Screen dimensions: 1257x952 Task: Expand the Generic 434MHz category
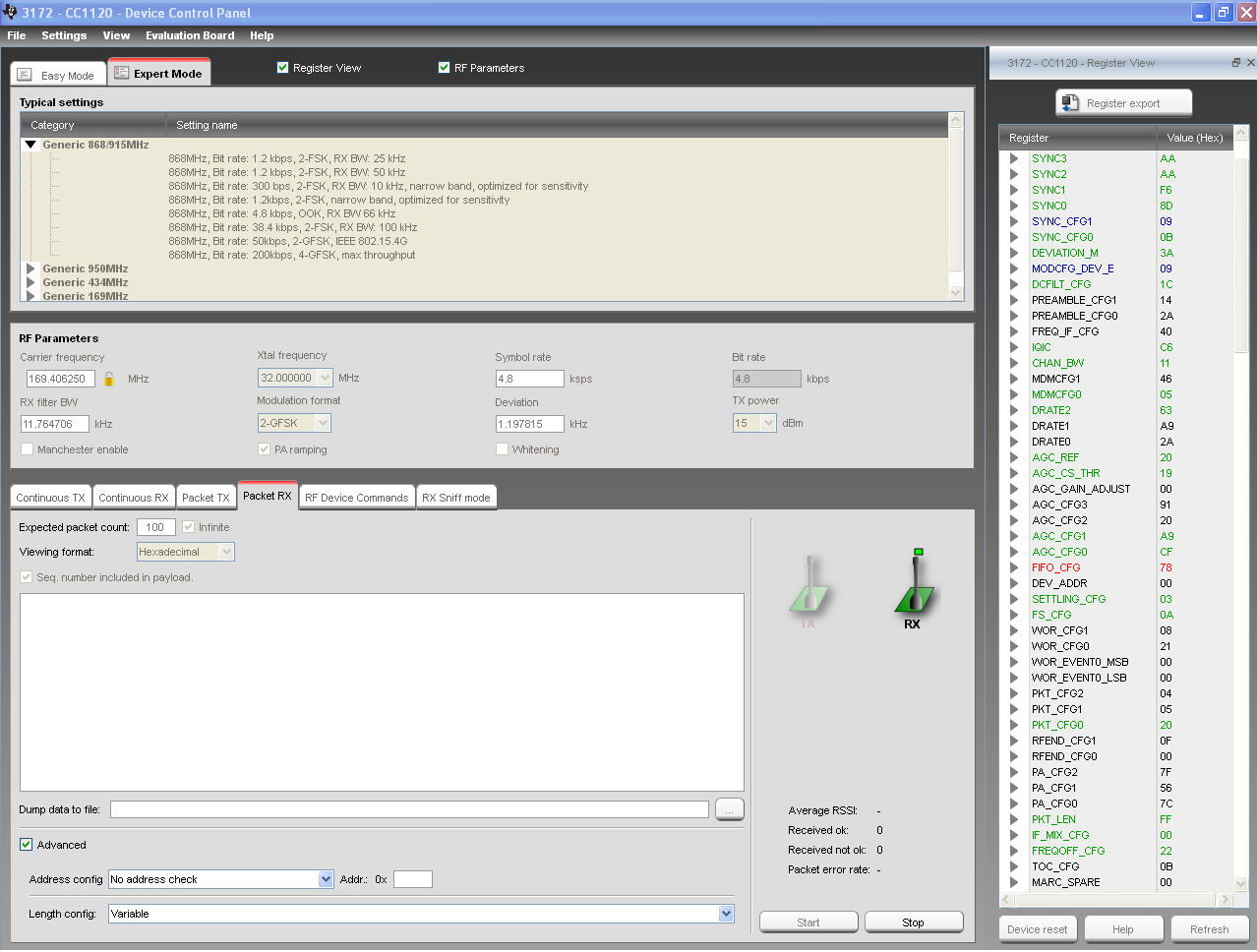30,282
